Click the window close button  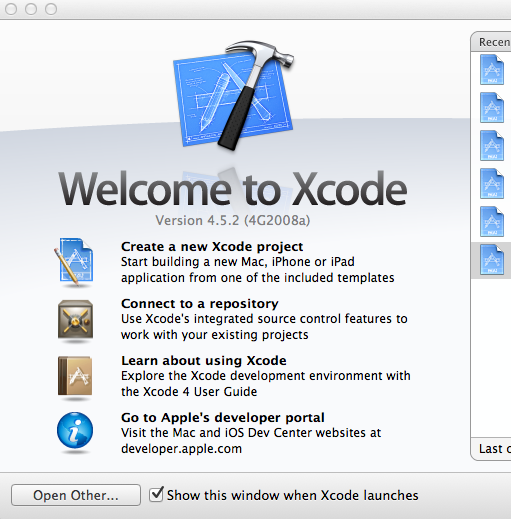(x=11, y=9)
